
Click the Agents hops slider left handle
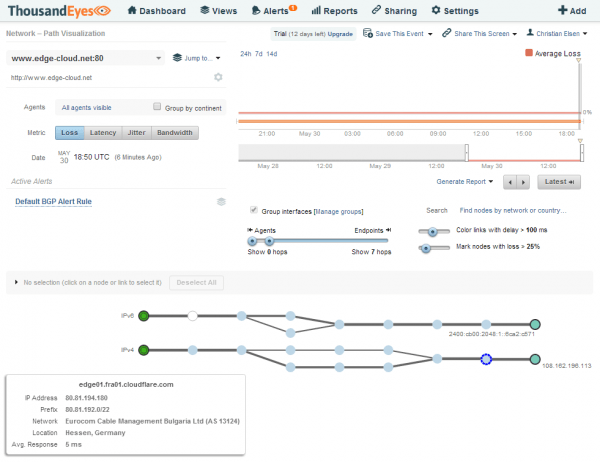252,241
